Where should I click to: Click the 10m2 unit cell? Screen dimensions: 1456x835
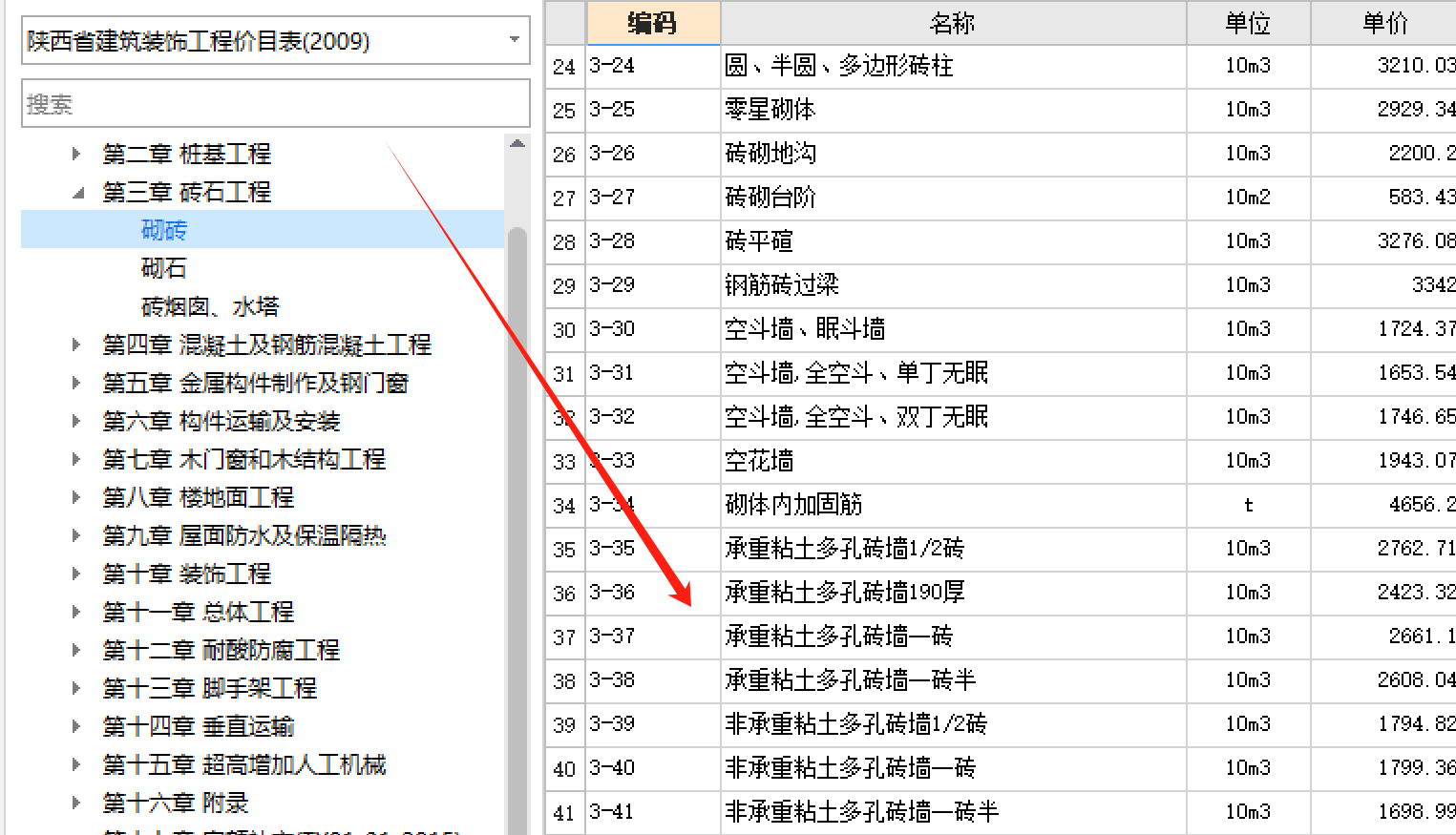1248,198
